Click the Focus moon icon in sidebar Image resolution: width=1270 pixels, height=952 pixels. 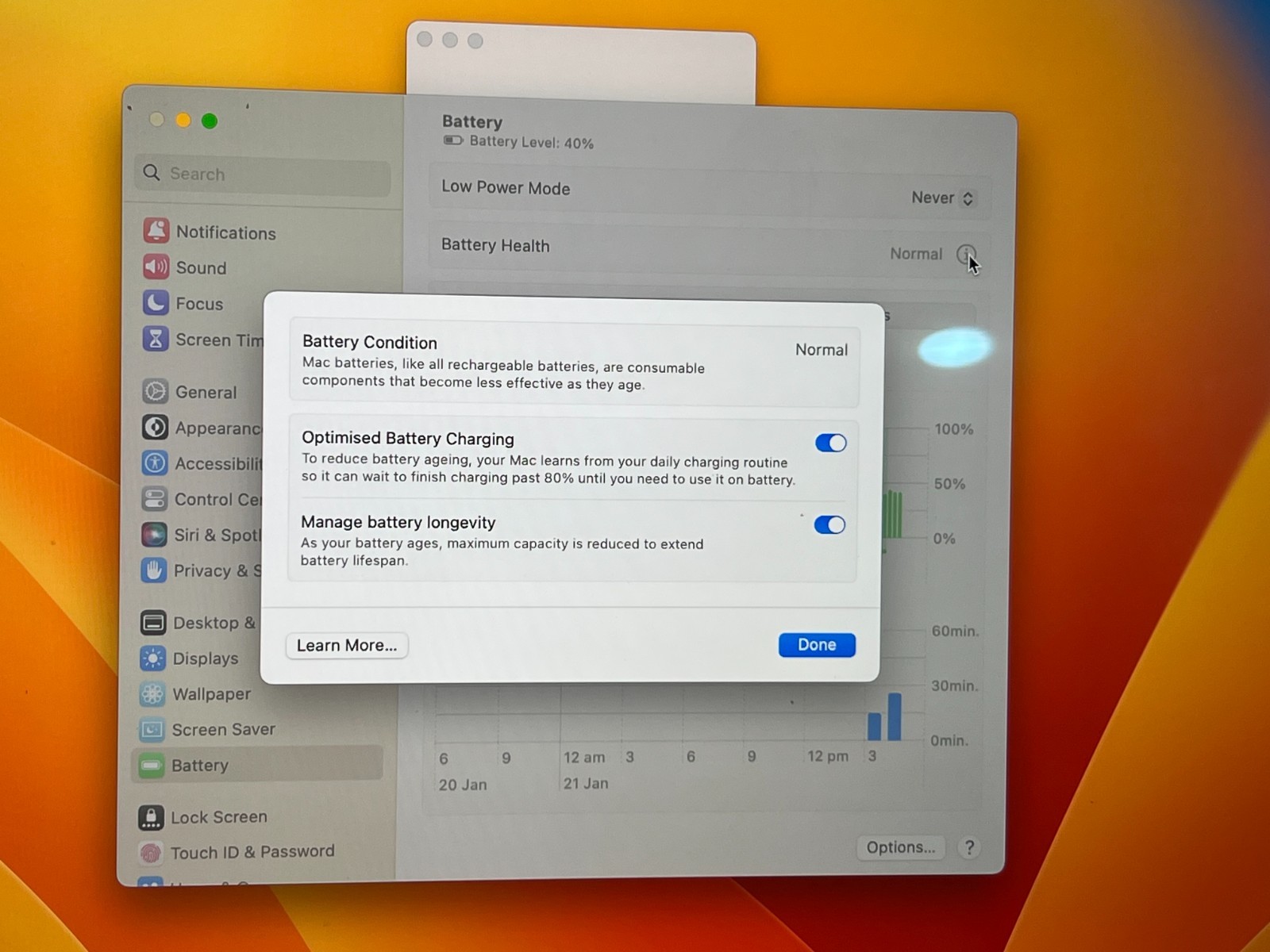(x=156, y=302)
